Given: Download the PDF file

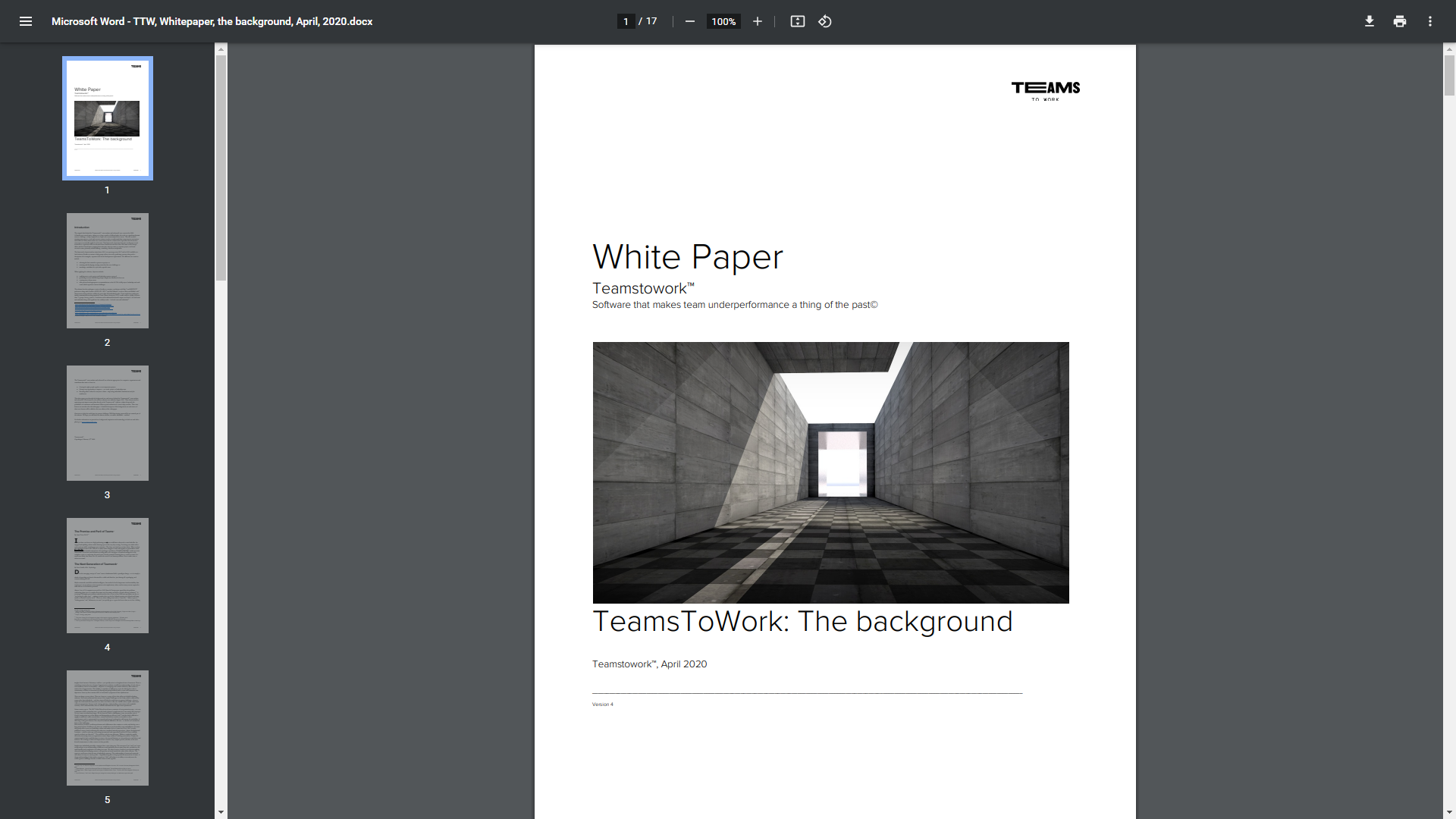Looking at the screenshot, I should pyautogui.click(x=1369, y=21).
